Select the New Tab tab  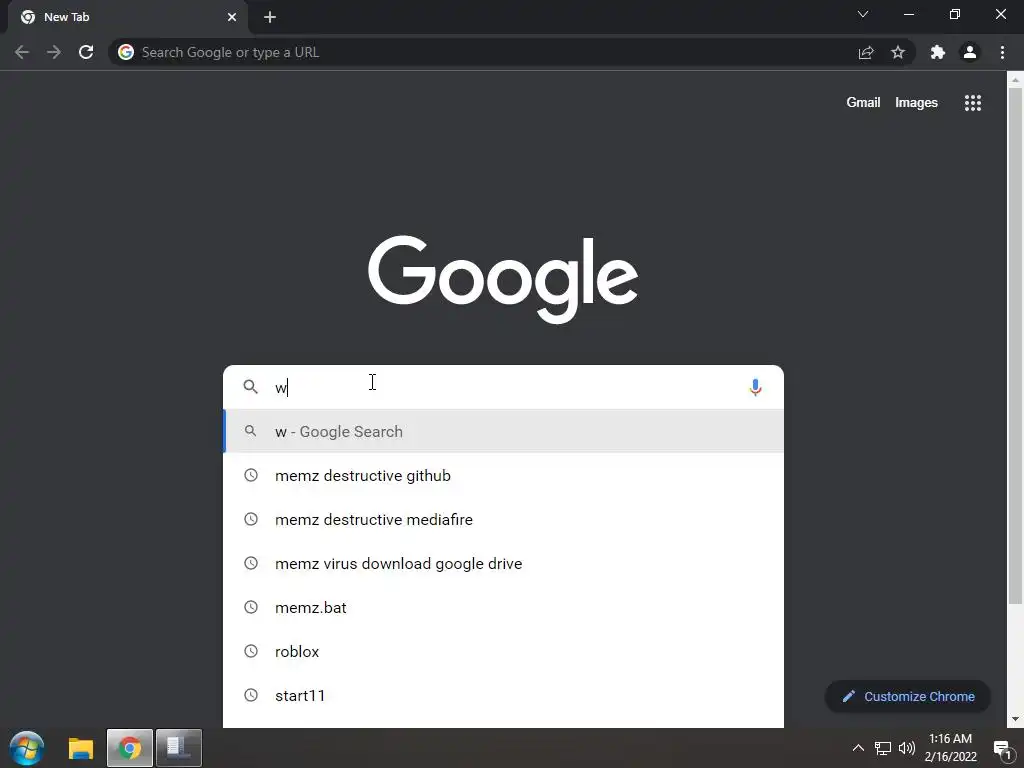[128, 17]
